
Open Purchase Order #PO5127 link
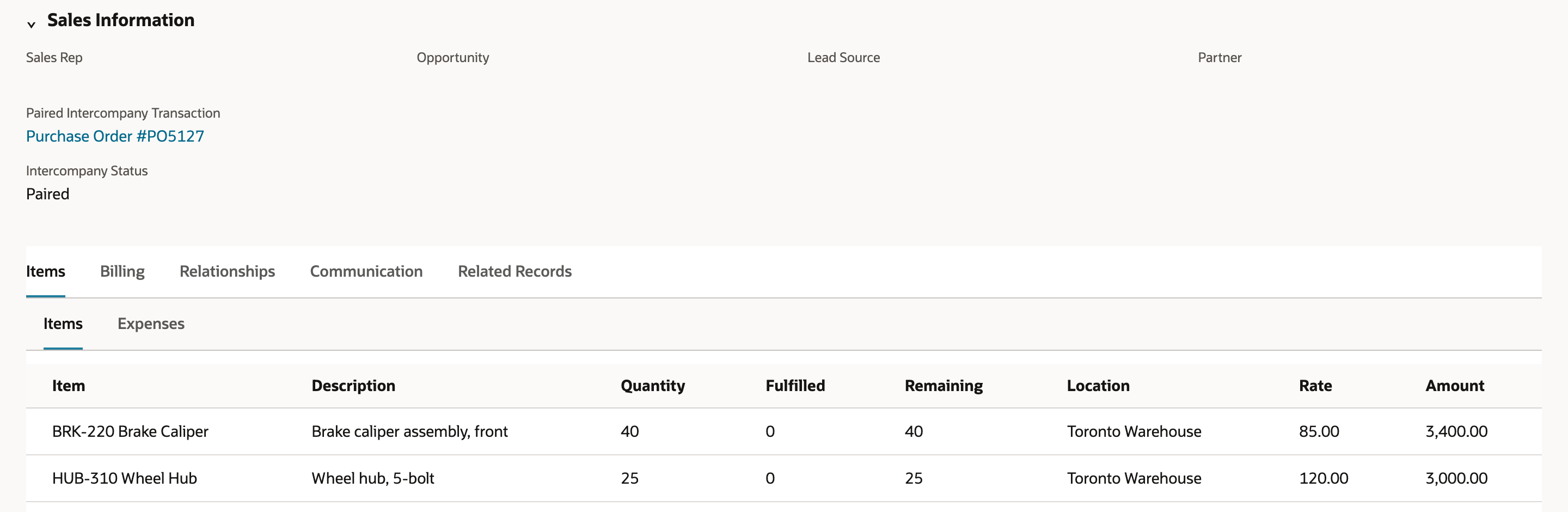[115, 136]
